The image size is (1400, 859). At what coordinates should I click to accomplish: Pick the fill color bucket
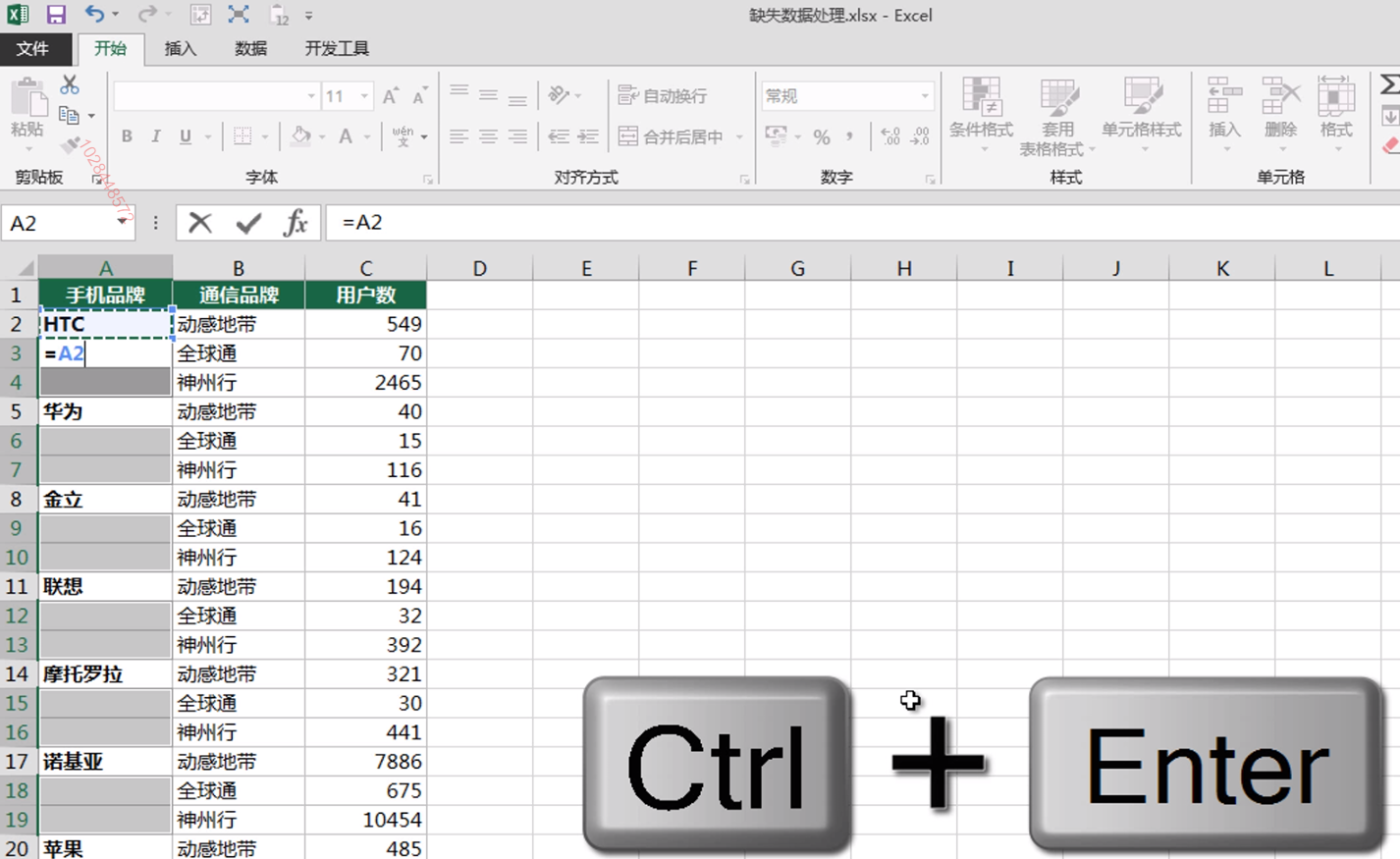[300, 136]
